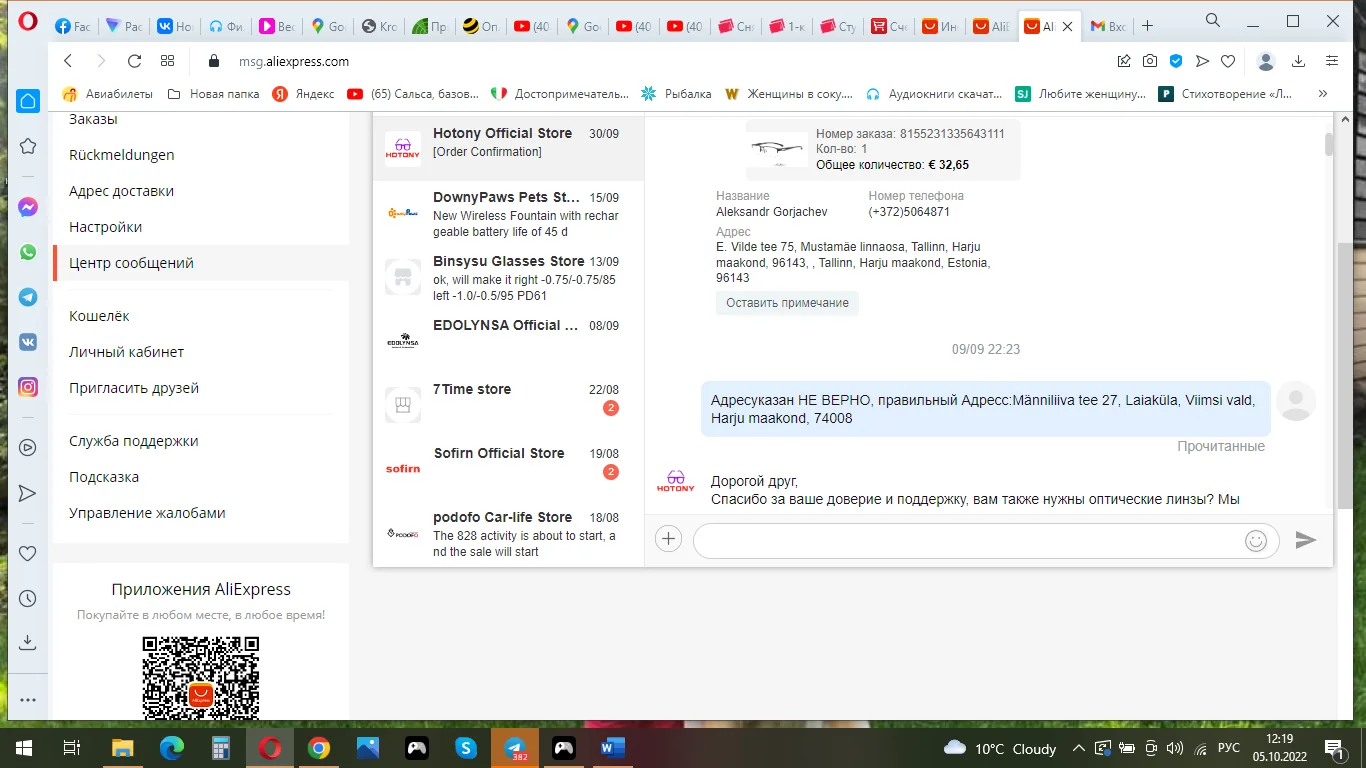Screen dimensions: 1366x768
Task: Open Служба поддержки menu item
Action: pyautogui.click(x=134, y=441)
